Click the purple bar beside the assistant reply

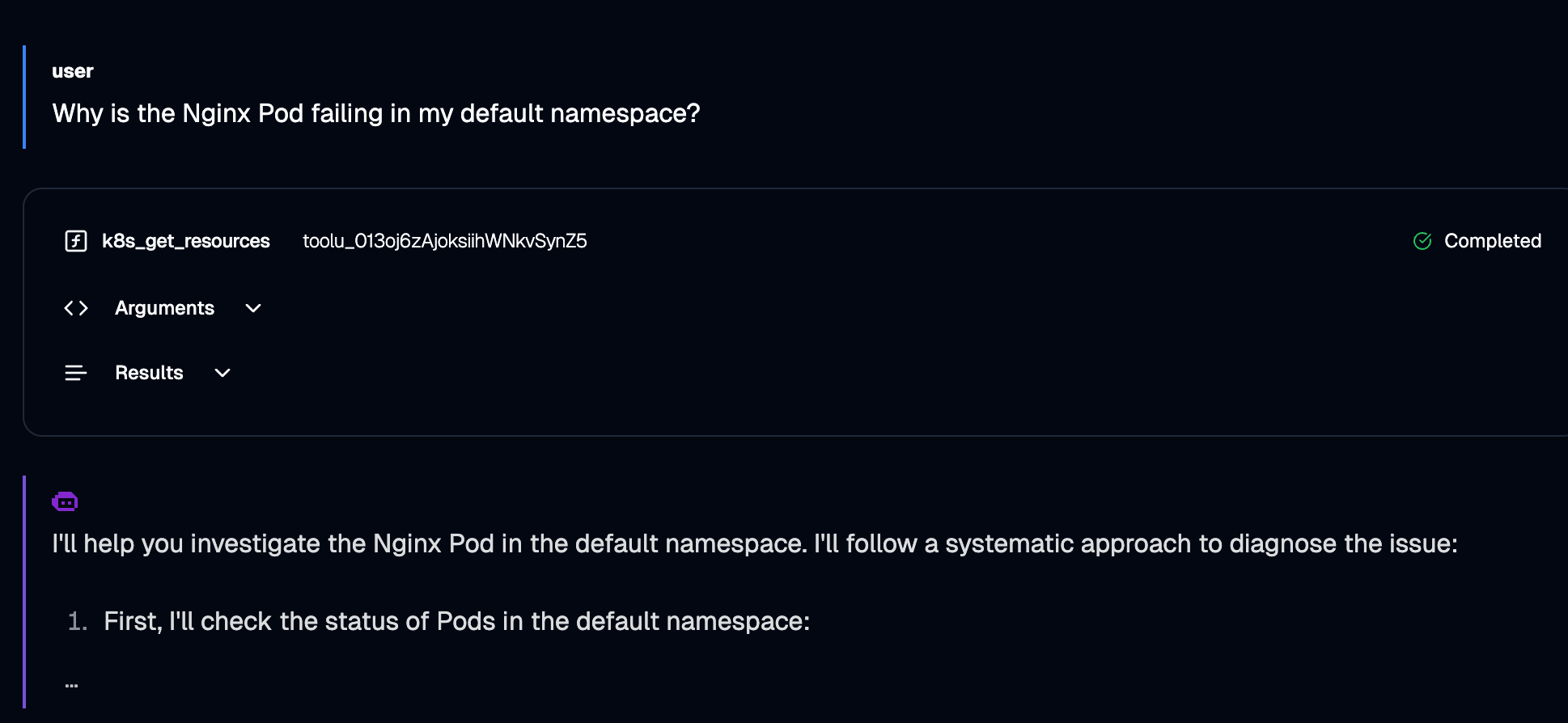[24, 590]
